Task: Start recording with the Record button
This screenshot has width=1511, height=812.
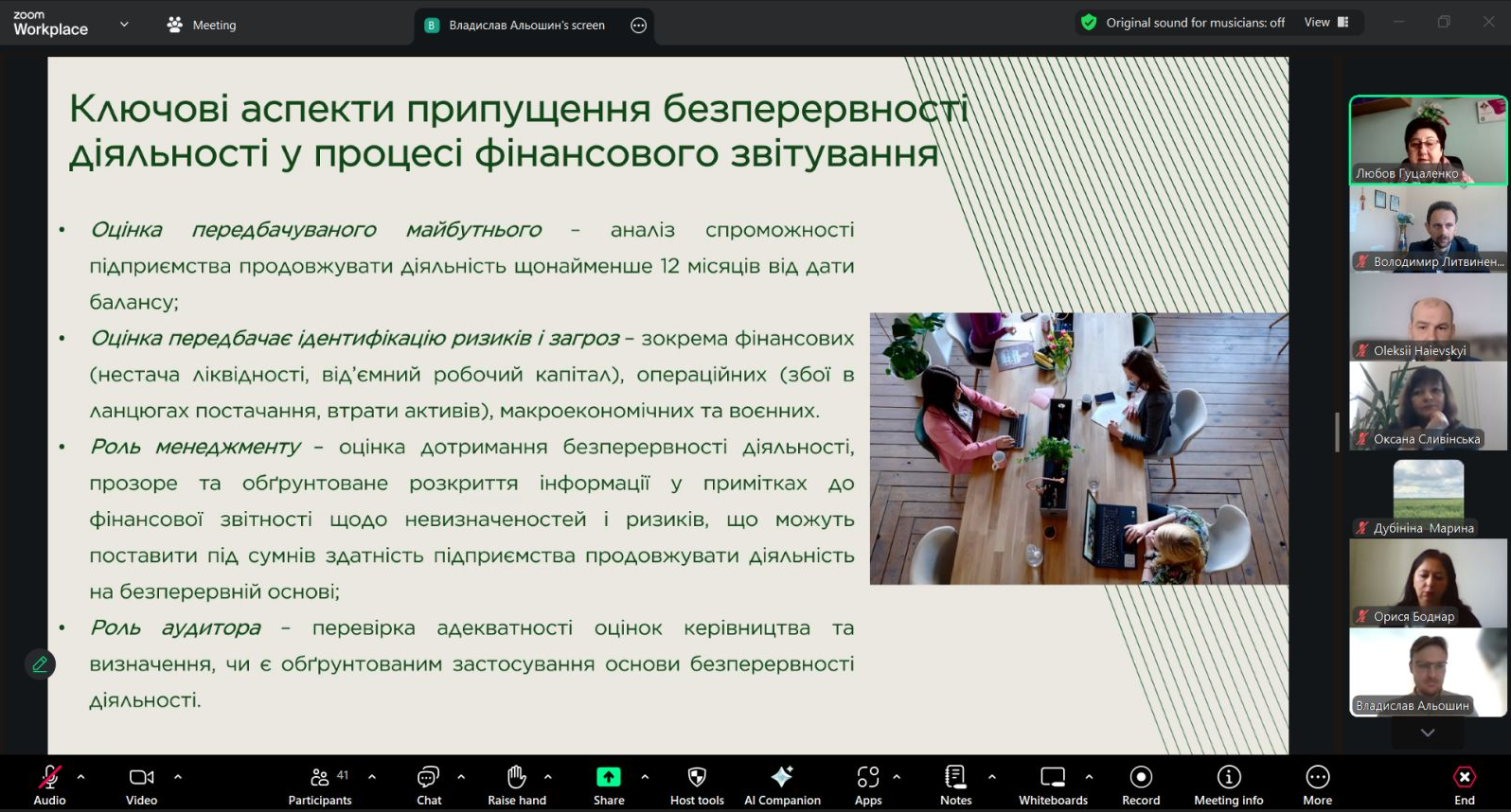Action: pyautogui.click(x=1141, y=785)
